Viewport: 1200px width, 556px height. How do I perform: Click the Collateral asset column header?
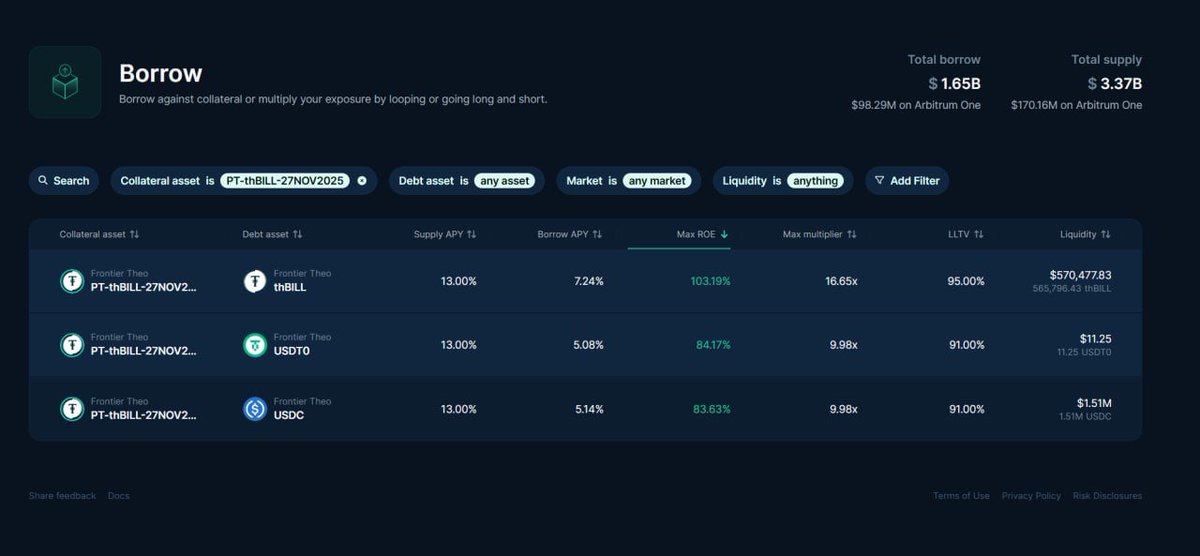[x=99, y=234]
